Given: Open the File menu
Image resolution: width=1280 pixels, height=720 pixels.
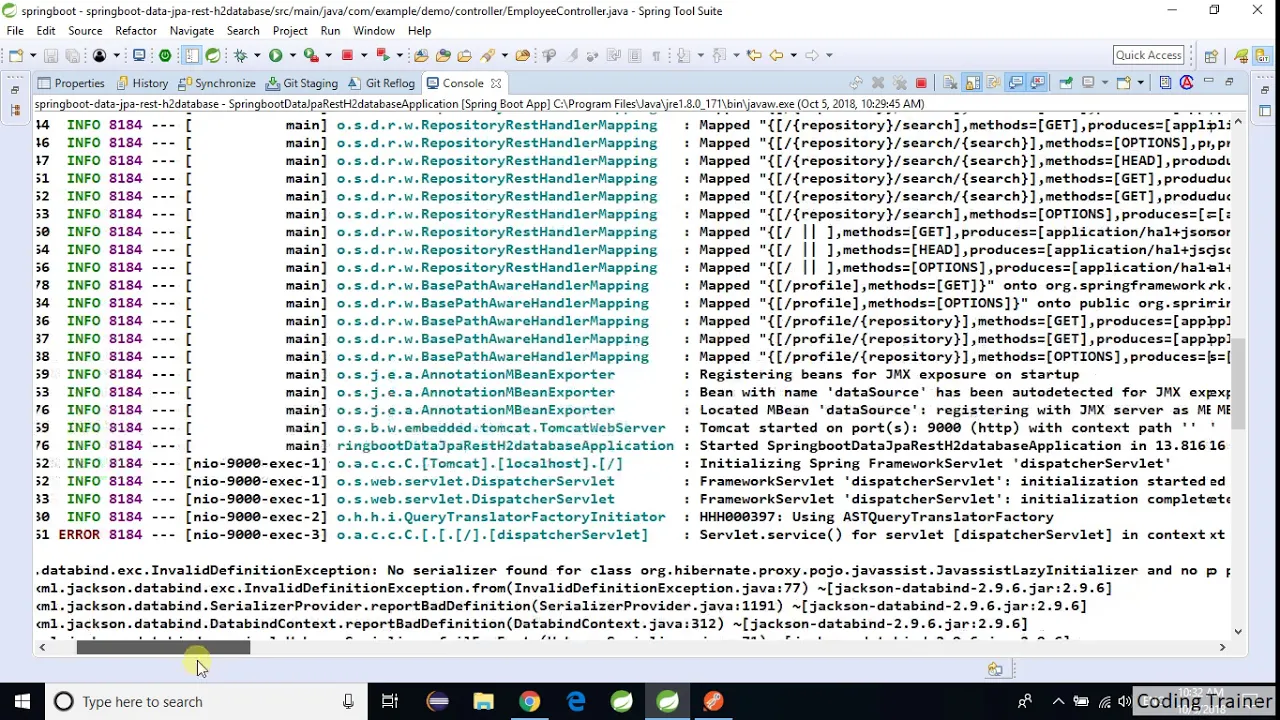Looking at the screenshot, I should pyautogui.click(x=15, y=31).
